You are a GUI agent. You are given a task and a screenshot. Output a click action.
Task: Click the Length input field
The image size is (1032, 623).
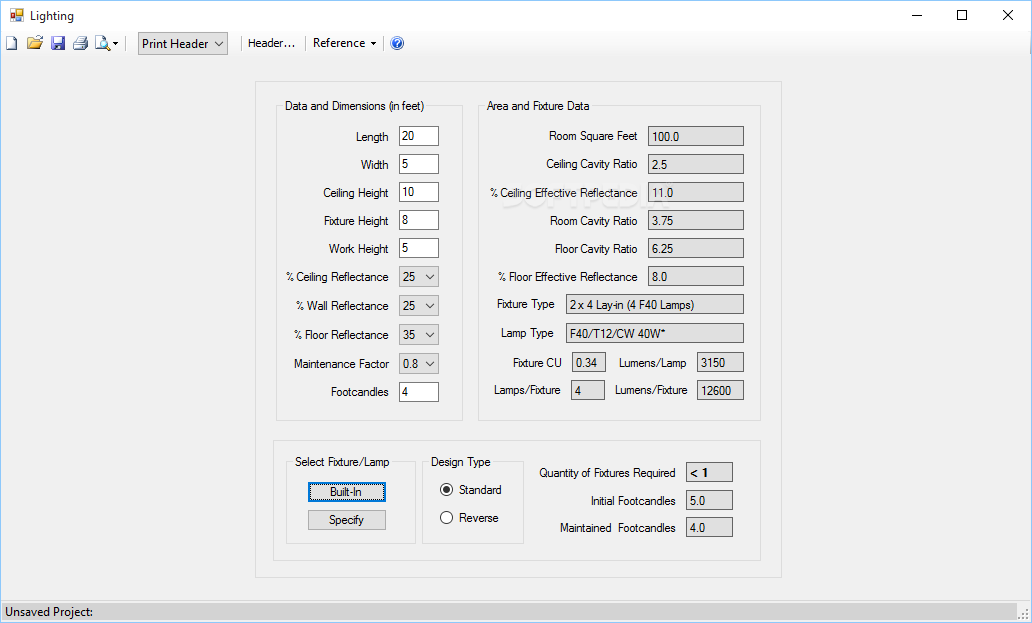click(x=419, y=136)
